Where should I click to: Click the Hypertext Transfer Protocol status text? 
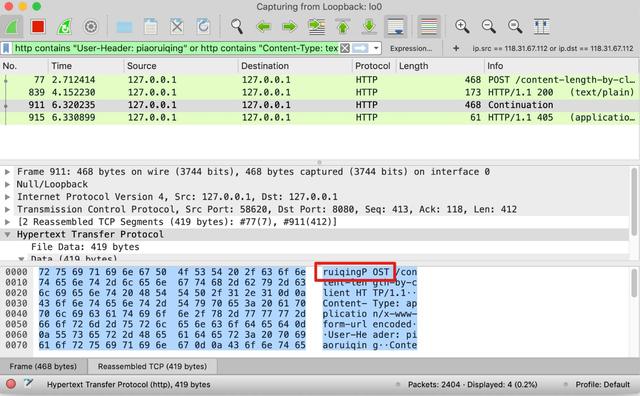pos(129,385)
